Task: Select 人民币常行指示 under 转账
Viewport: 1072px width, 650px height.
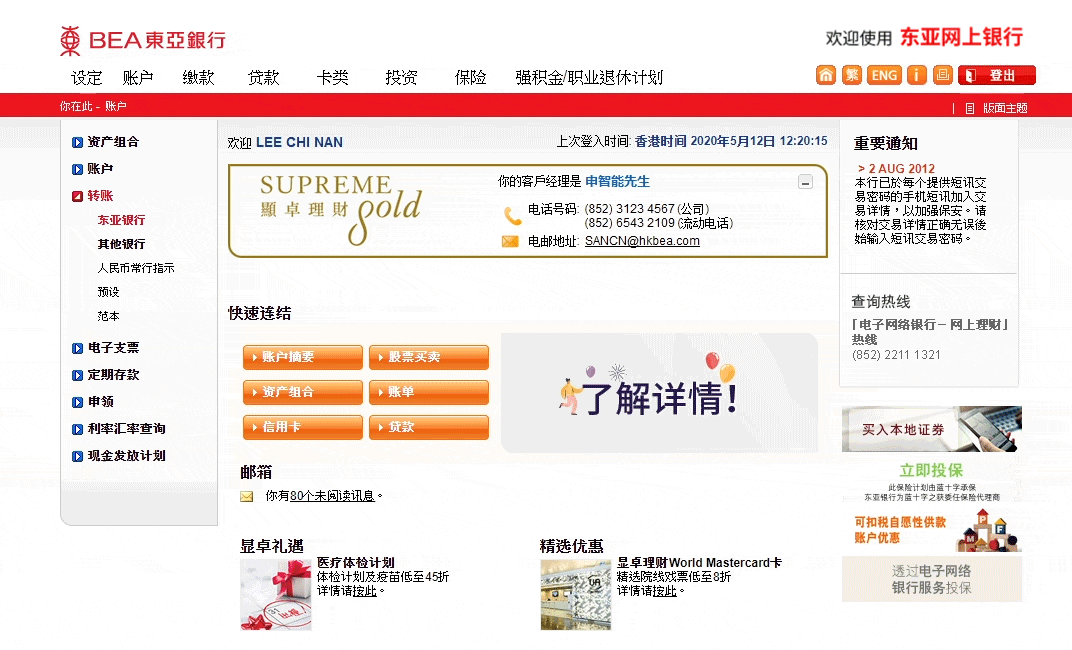Action: [135, 268]
